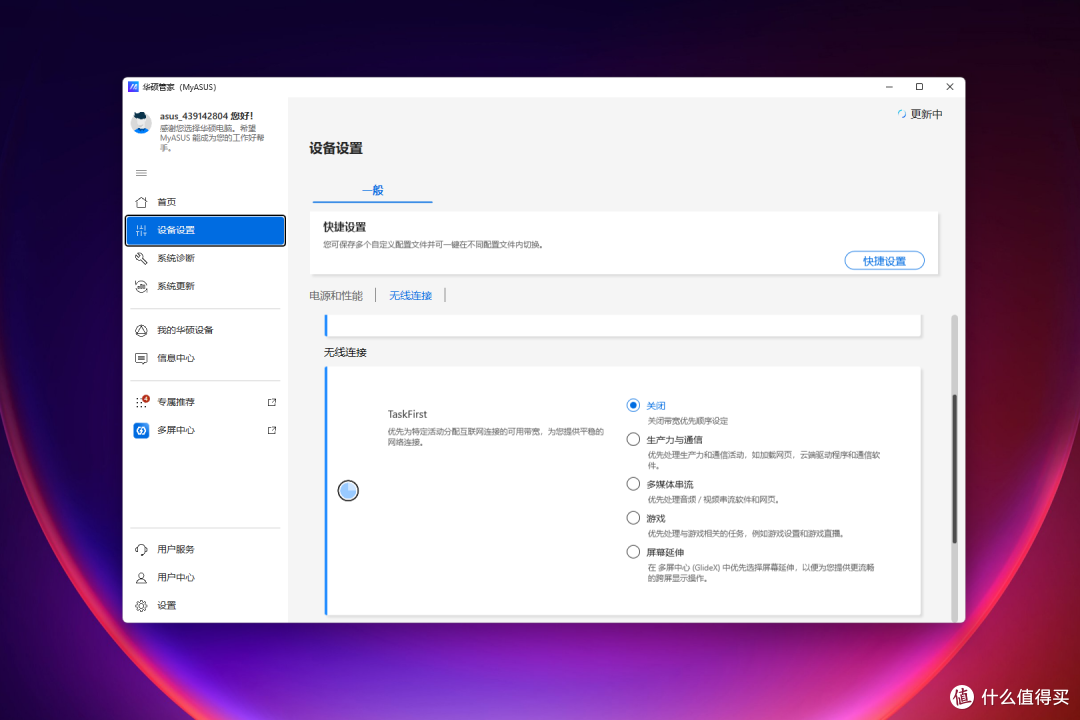Click the message icon beside 信息中心

pyautogui.click(x=141, y=358)
